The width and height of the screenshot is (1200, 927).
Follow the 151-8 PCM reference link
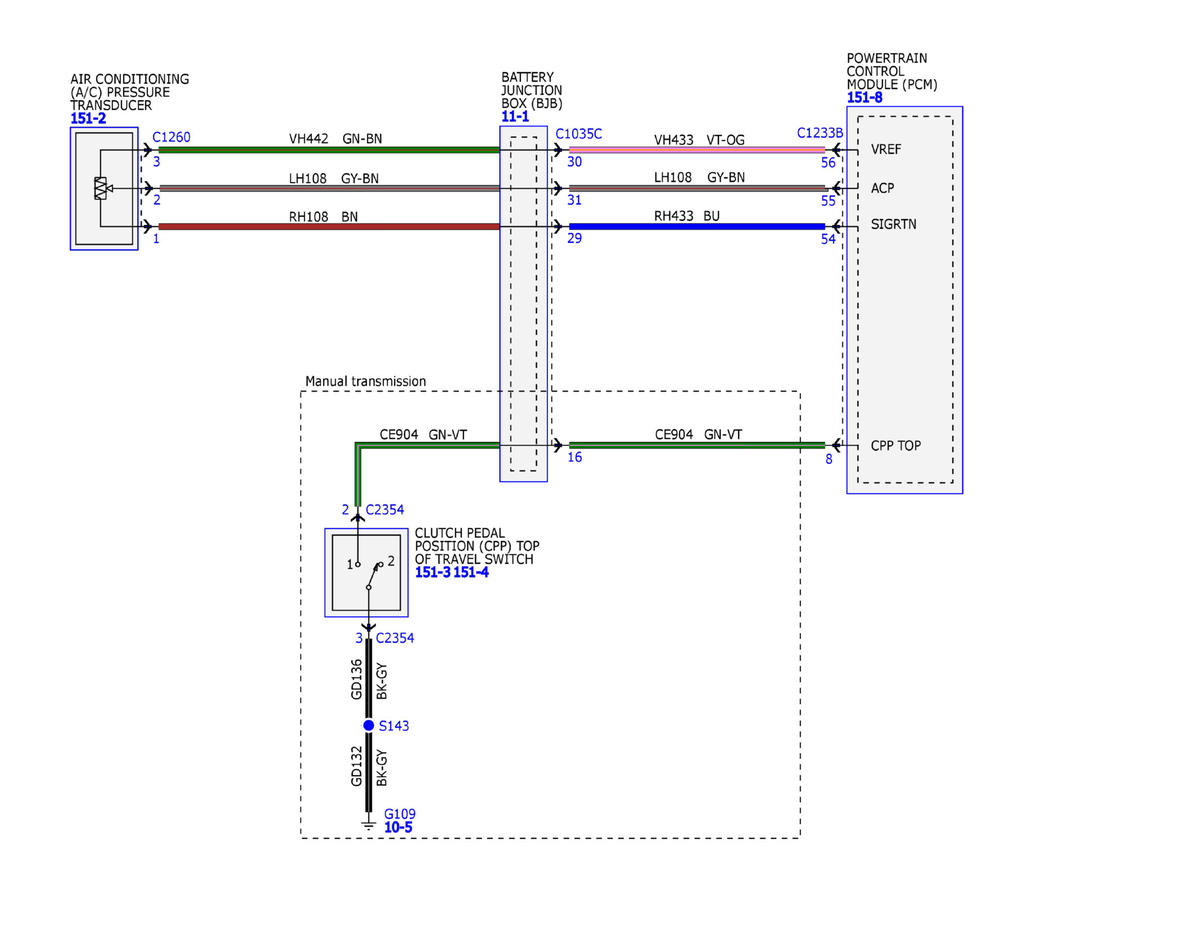(x=865, y=98)
